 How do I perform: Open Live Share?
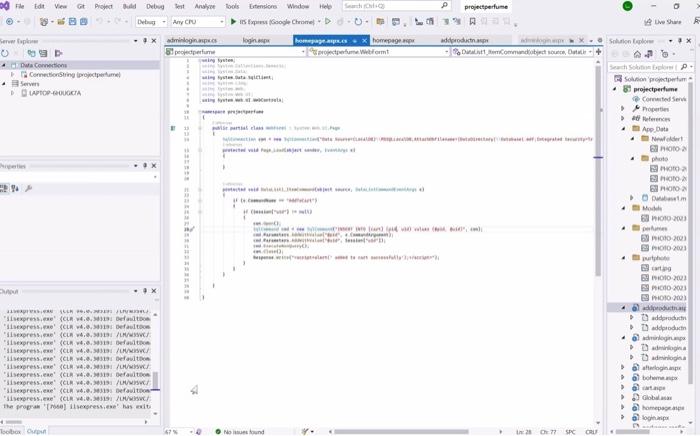[663, 21]
